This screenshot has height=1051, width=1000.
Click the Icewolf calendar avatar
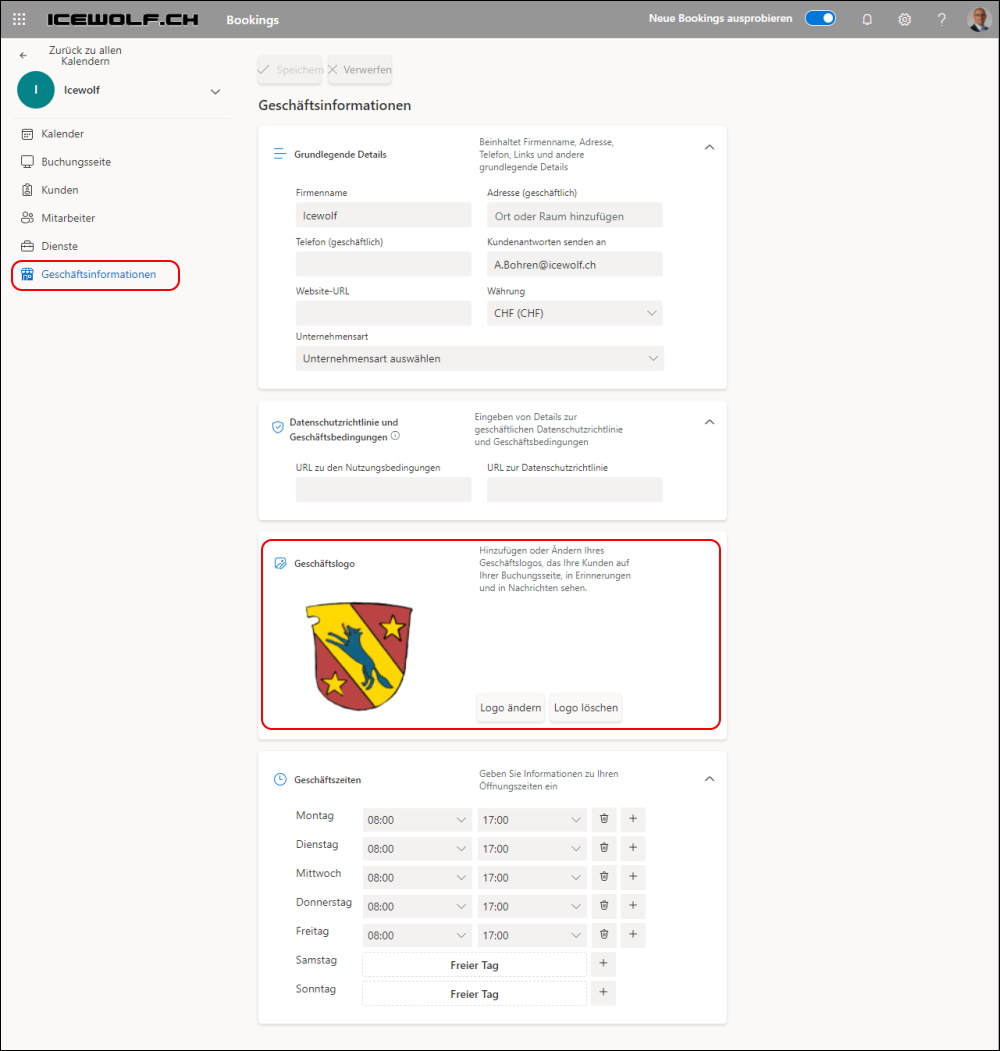coord(36,90)
